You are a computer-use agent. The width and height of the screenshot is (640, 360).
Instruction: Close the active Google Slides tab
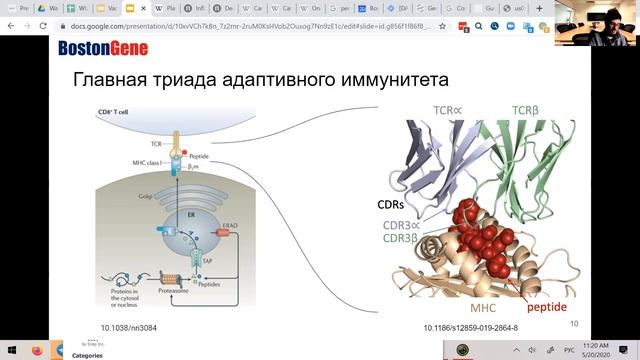click(x=143, y=8)
